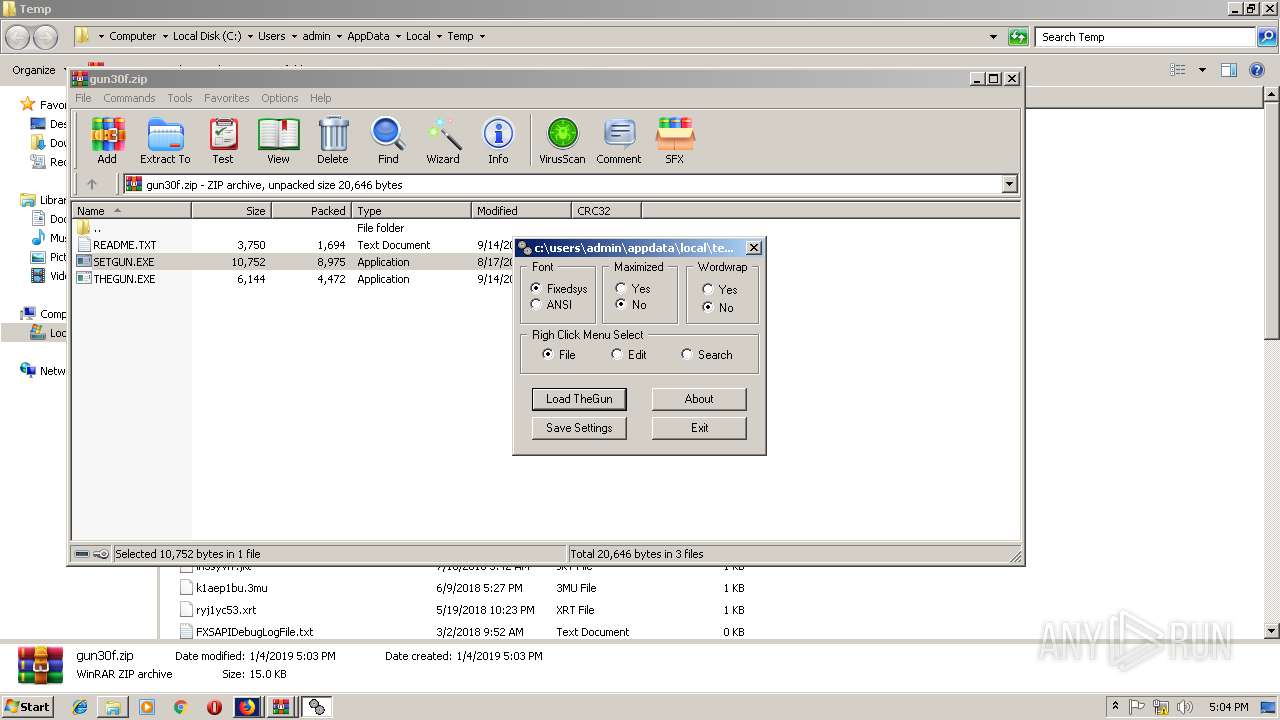Expand the view options dropdown arrow
The image size is (1280, 720).
click(1202, 70)
